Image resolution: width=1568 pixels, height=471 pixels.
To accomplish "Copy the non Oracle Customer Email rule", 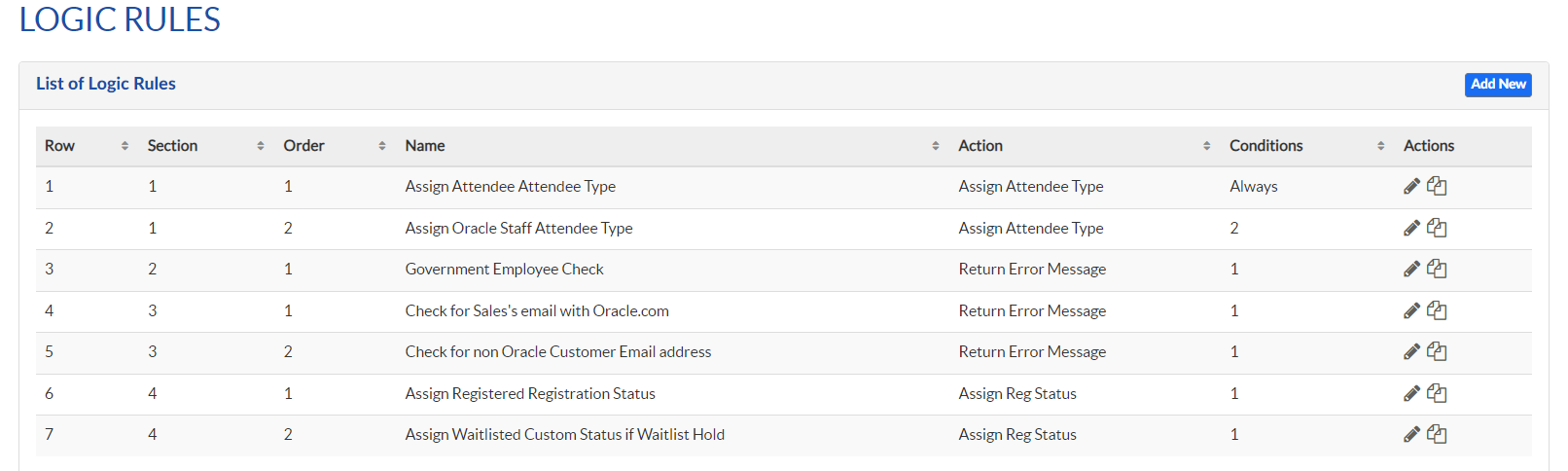I will click(1437, 351).
